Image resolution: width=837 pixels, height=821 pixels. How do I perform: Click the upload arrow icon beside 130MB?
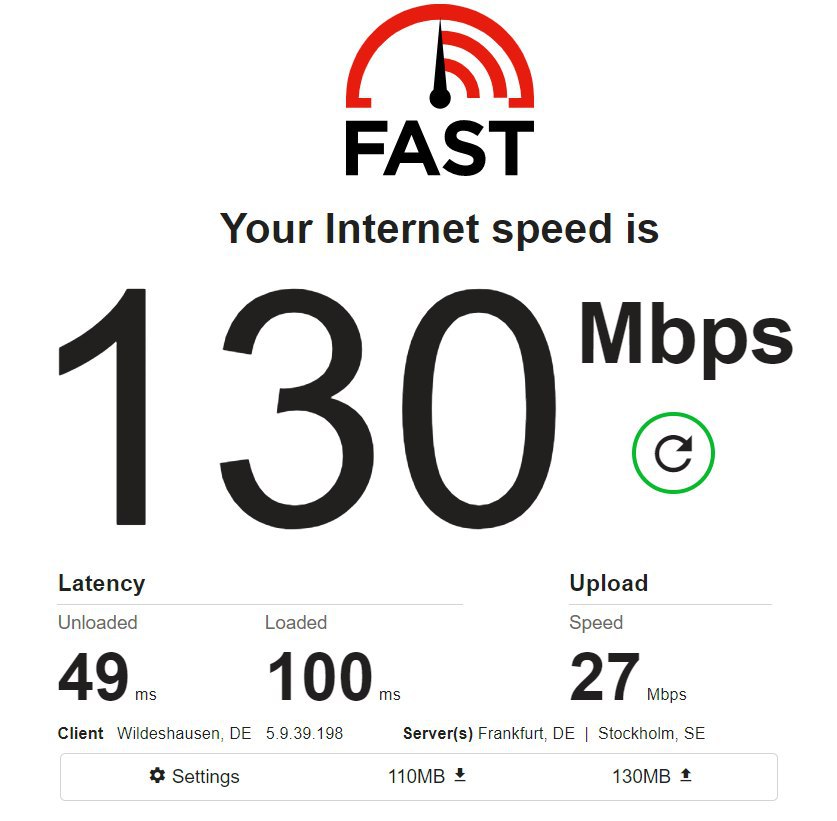point(686,775)
